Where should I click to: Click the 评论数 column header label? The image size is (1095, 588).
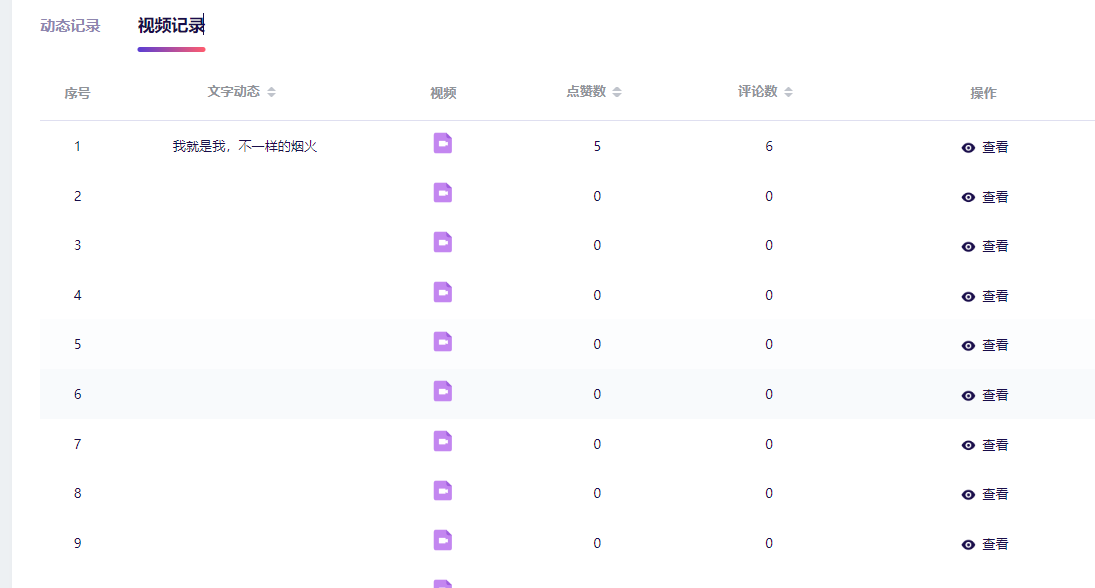pyautogui.click(x=758, y=91)
